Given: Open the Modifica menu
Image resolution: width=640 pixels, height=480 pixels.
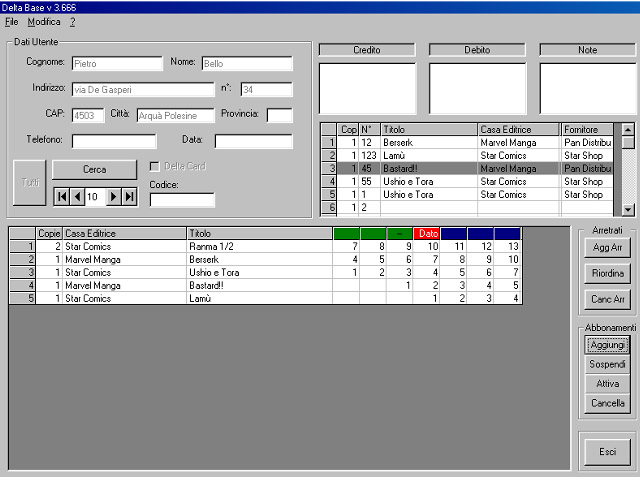Looking at the screenshot, I should 44,22.
